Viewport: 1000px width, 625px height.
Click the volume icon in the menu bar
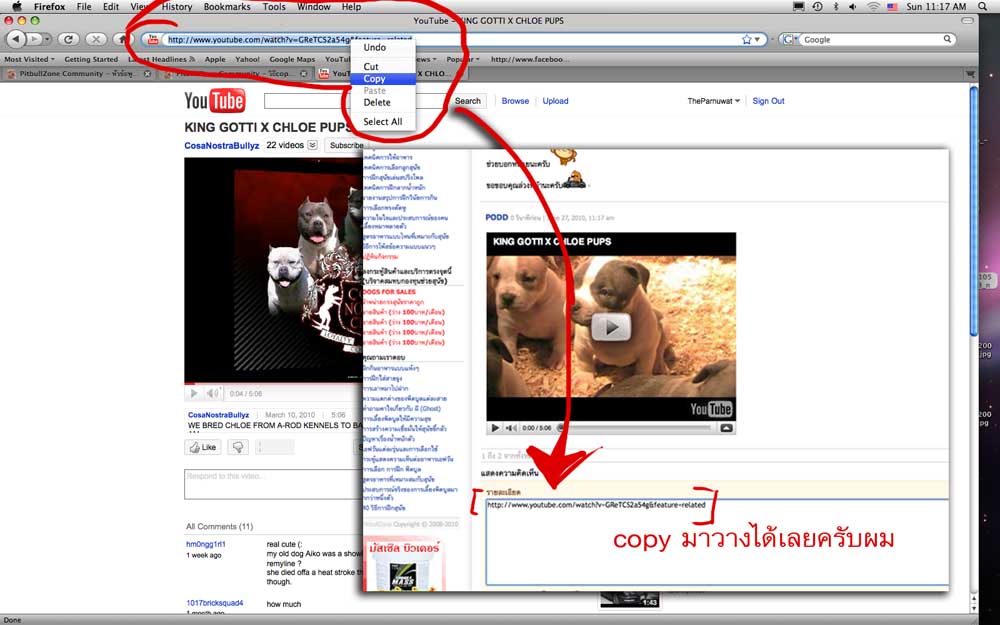(x=853, y=6)
